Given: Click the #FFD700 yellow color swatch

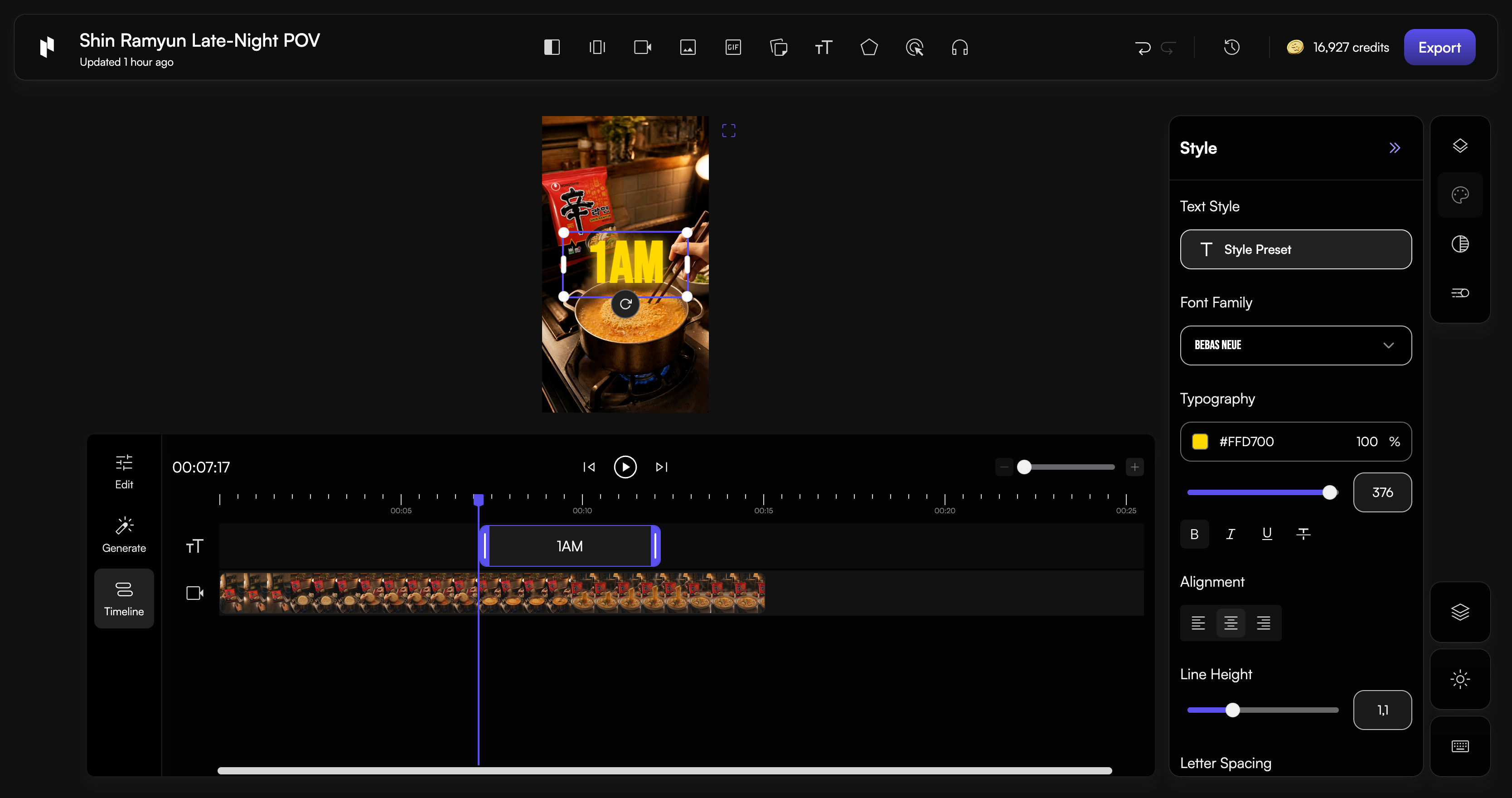Looking at the screenshot, I should click(x=1200, y=442).
